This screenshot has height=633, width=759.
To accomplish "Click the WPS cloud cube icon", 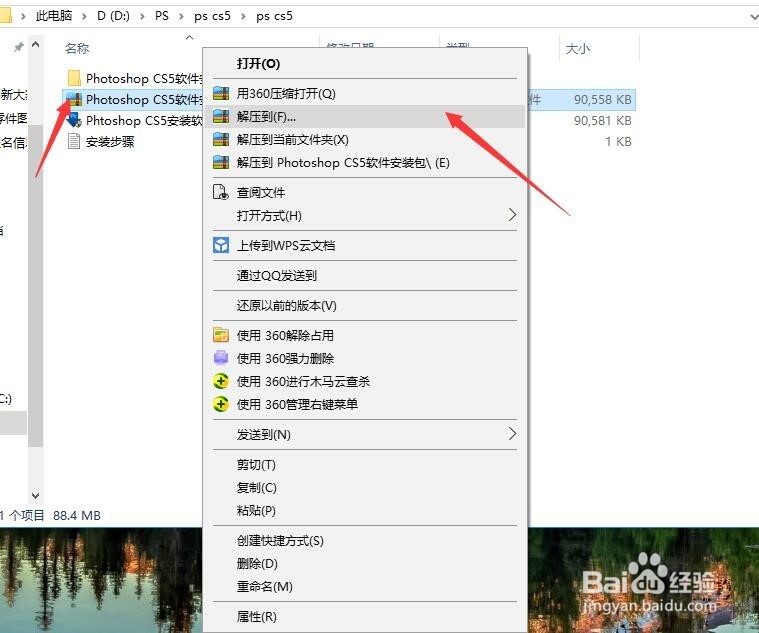I will coord(221,245).
